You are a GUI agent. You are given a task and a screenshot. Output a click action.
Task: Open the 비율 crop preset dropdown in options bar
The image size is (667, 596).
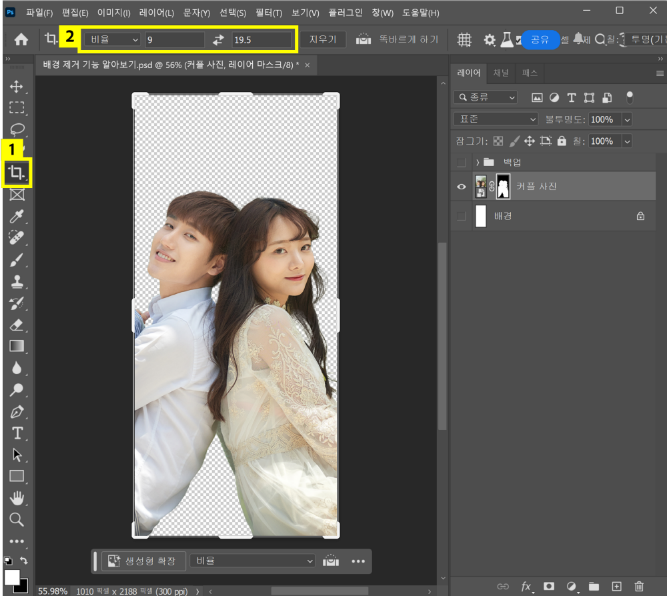point(112,40)
